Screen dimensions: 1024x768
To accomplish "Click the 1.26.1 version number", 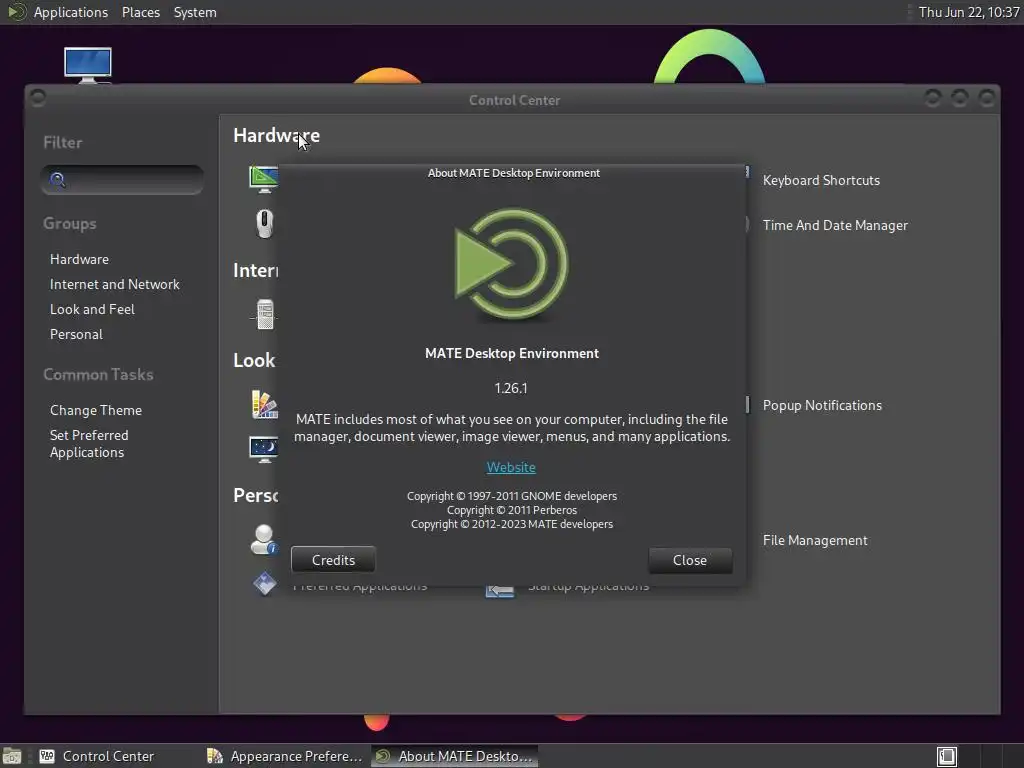I will (x=511, y=388).
